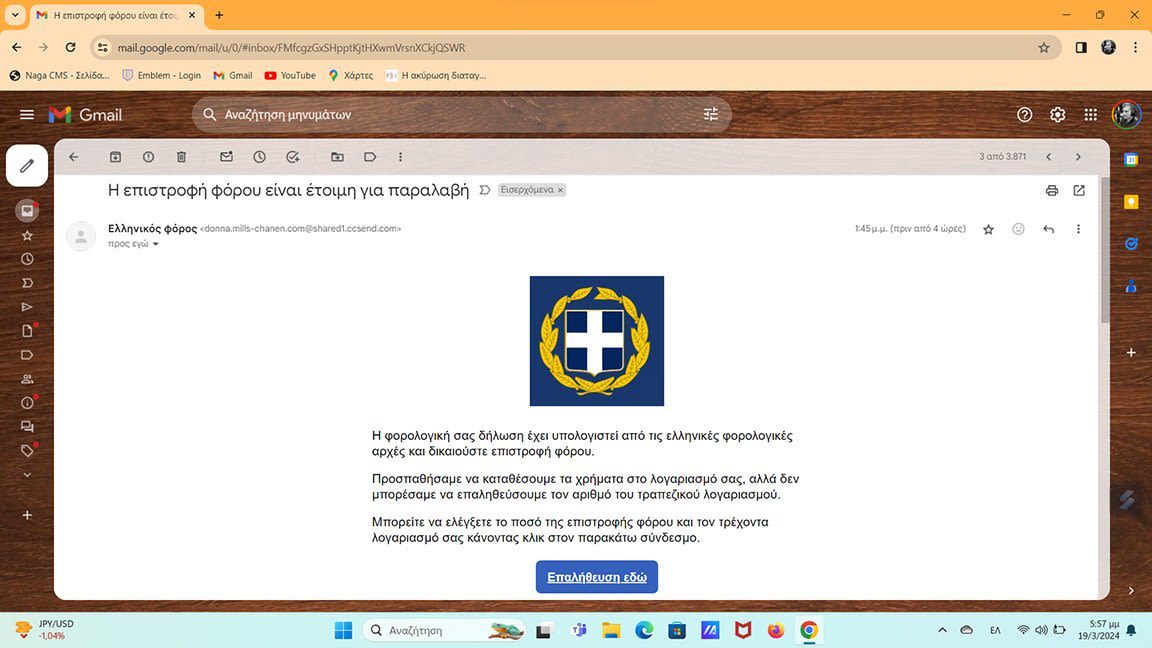Print the email using the printer icon
Viewport: 1152px width, 648px height.
tap(1051, 190)
